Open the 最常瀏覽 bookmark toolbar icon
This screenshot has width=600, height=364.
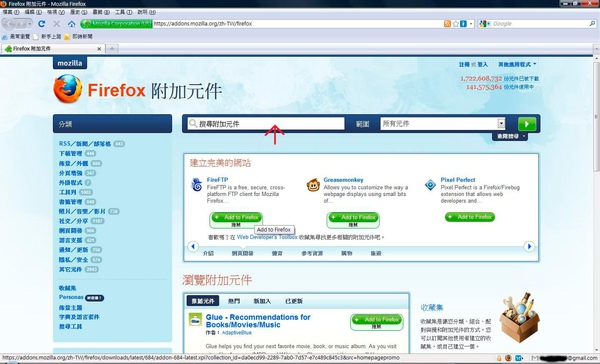pyautogui.click(x=5, y=37)
